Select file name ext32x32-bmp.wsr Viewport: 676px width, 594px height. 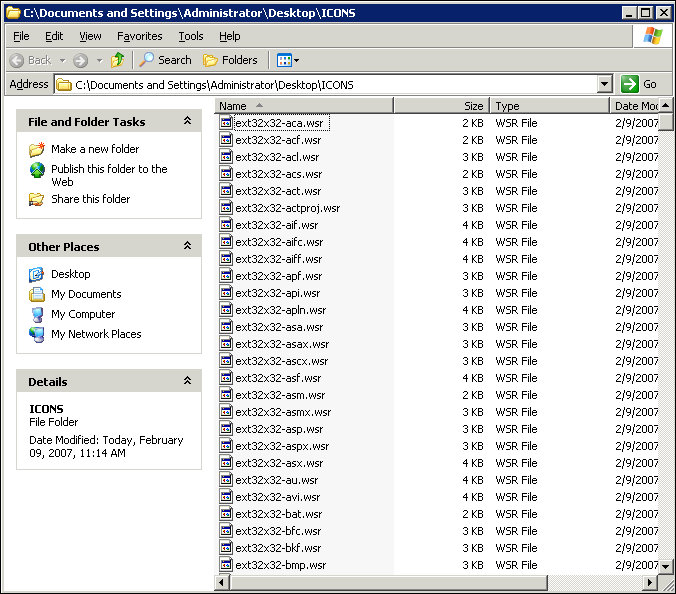(281, 565)
